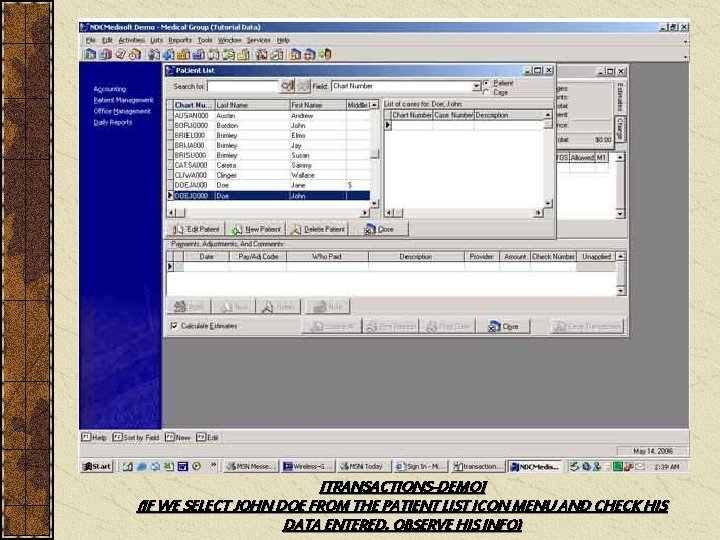Select patient row CATSA000 Catera Sammy
Screen dimensions: 720x540
271,165
